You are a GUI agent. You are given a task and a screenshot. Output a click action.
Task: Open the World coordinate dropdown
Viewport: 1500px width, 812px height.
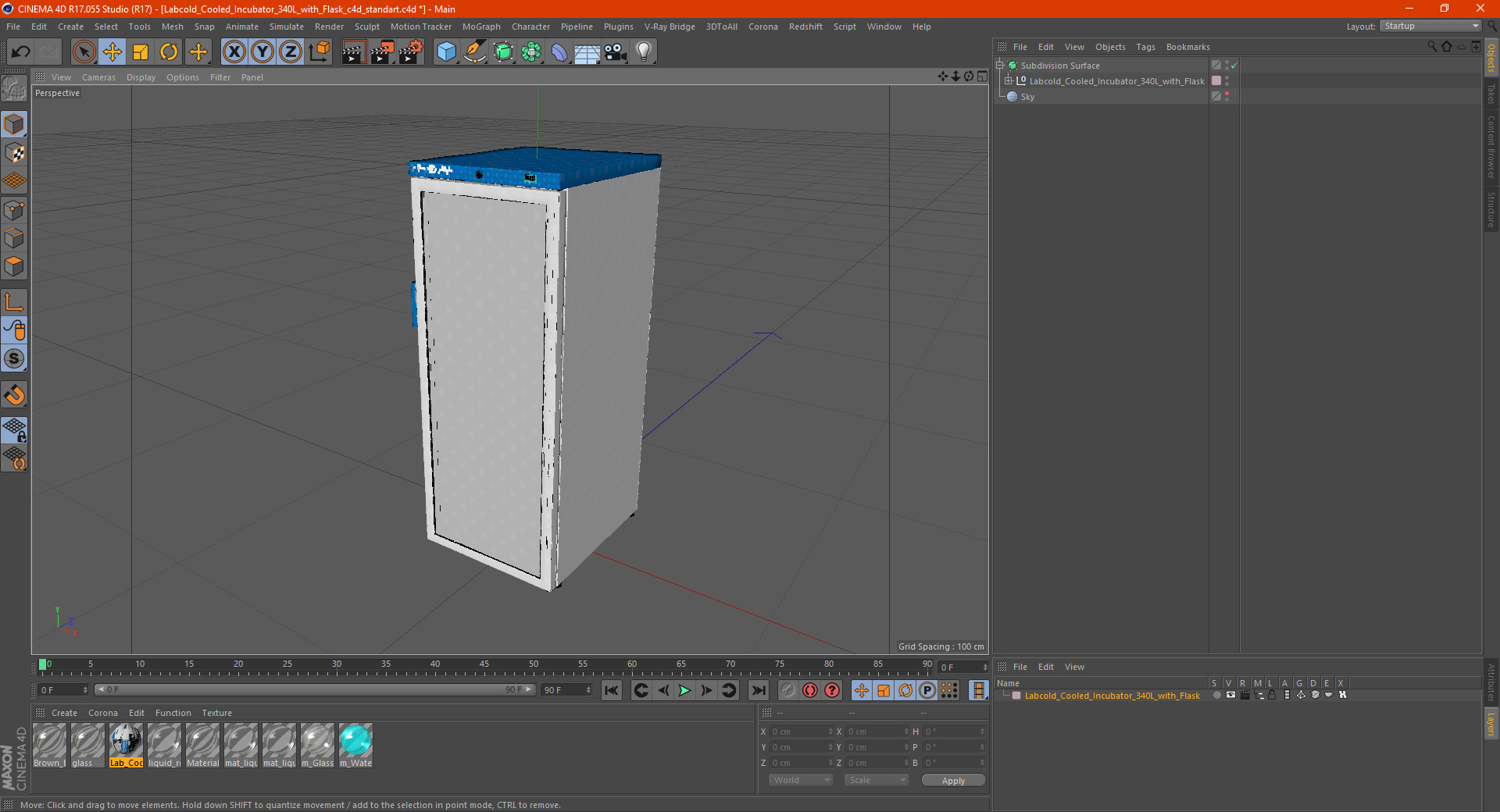[x=801, y=780]
